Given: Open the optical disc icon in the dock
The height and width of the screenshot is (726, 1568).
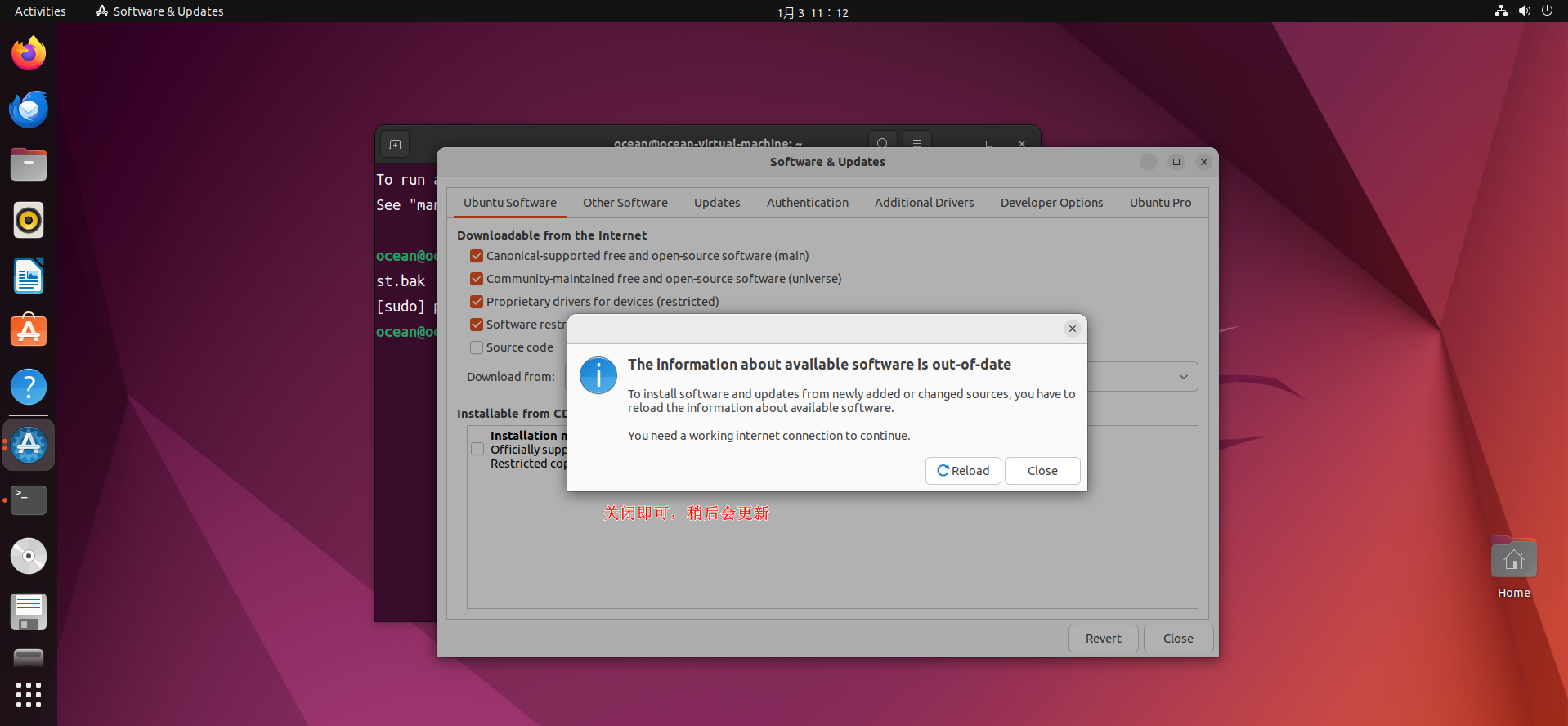Looking at the screenshot, I should coord(29,556).
